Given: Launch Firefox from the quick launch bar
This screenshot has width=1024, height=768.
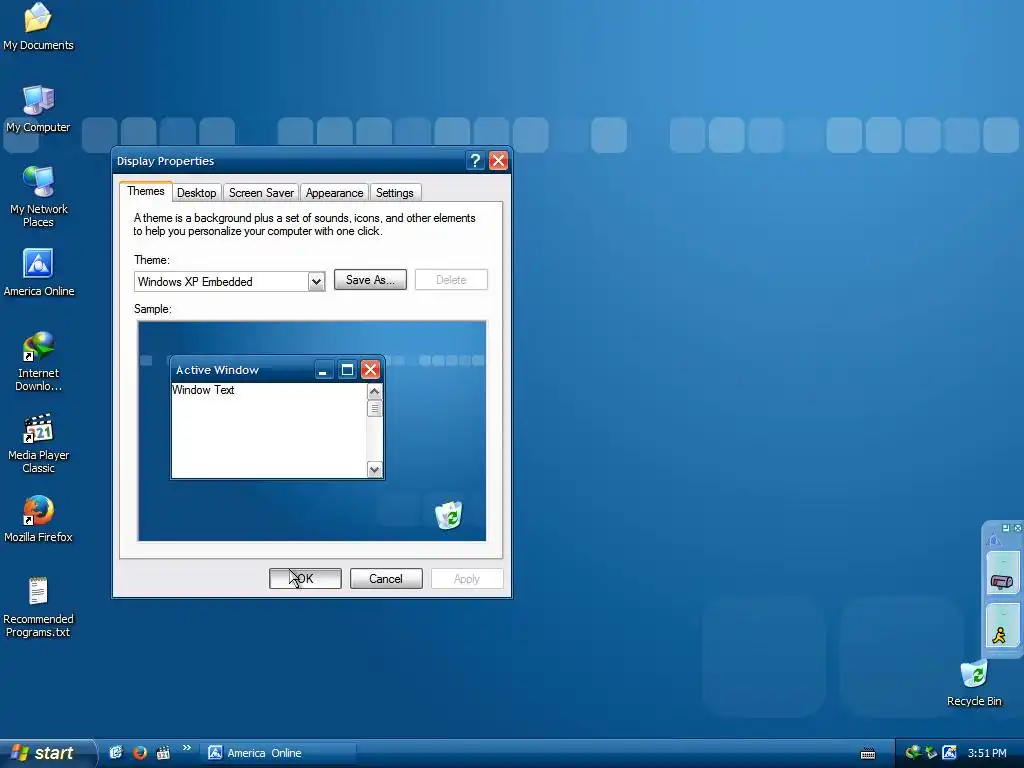Looking at the screenshot, I should pos(140,752).
